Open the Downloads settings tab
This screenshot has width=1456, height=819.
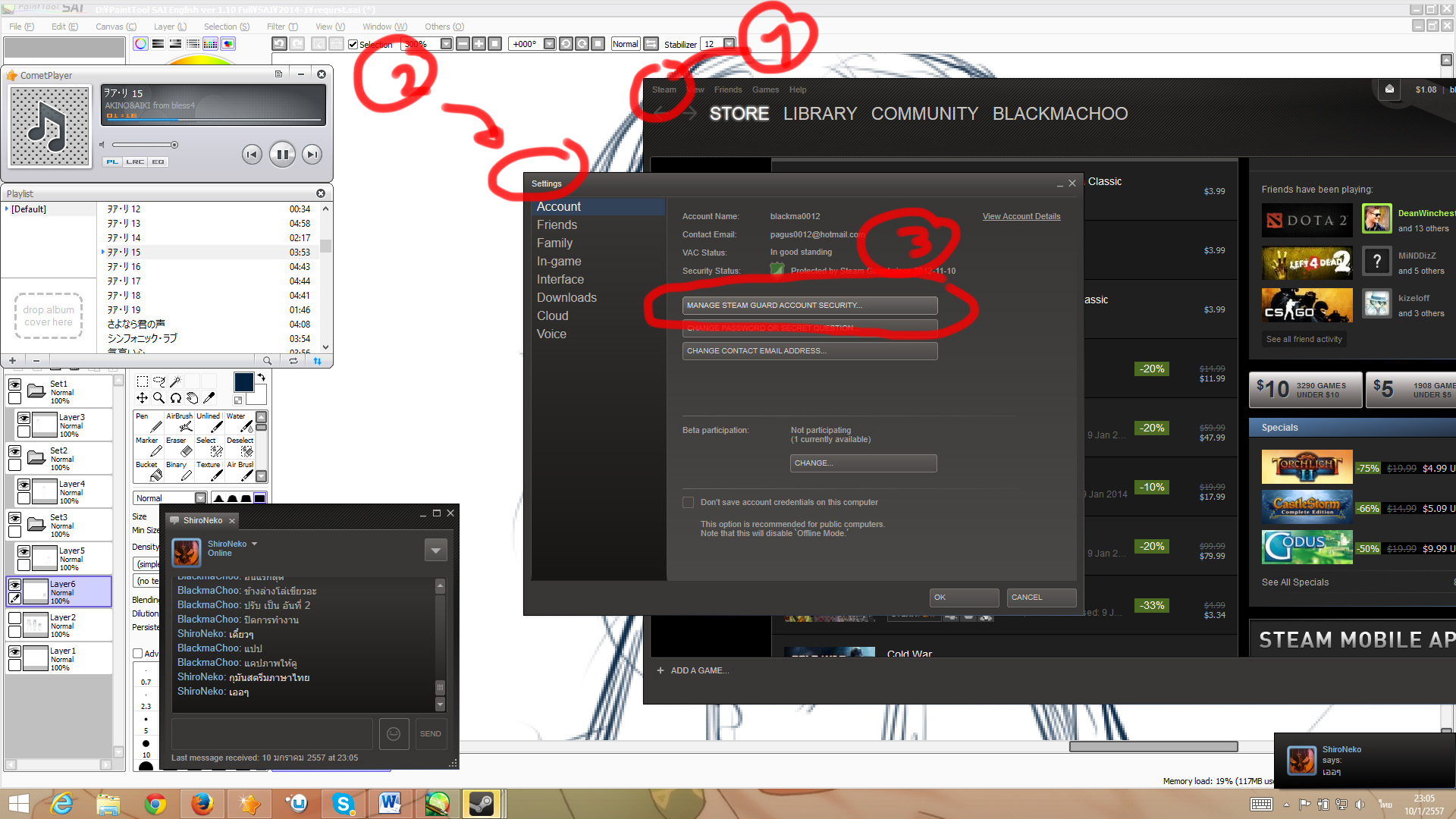click(x=566, y=297)
